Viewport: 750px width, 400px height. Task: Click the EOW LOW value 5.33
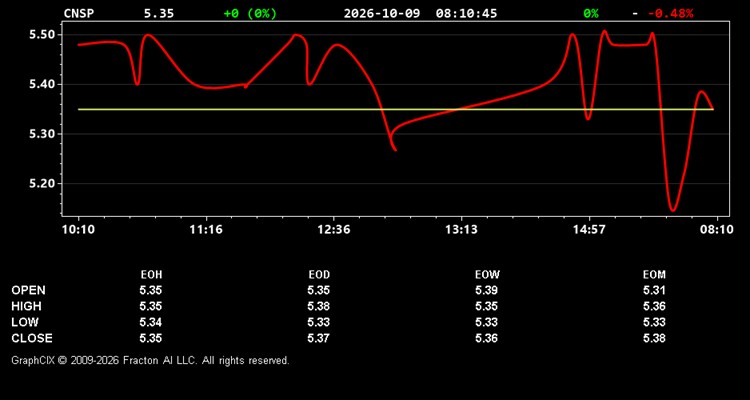[x=486, y=322]
